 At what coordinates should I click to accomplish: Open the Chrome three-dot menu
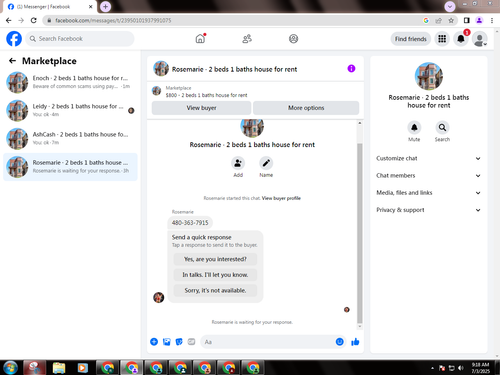pyautogui.click(x=492, y=20)
